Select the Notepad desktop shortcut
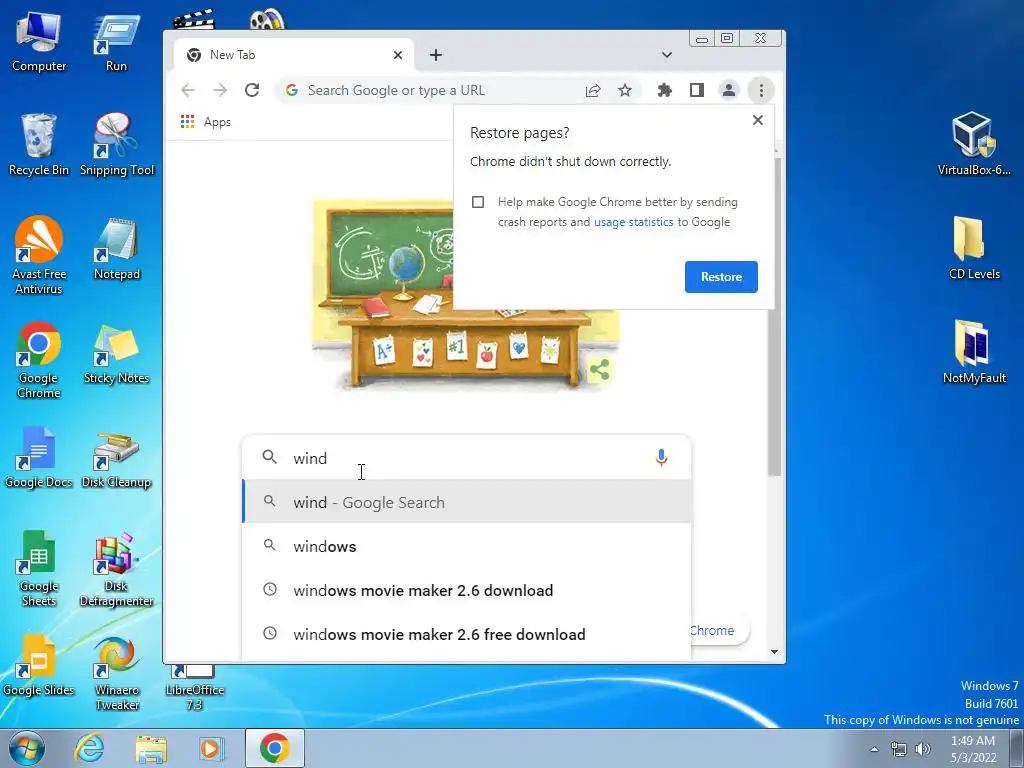The width and height of the screenshot is (1024, 768). (116, 249)
